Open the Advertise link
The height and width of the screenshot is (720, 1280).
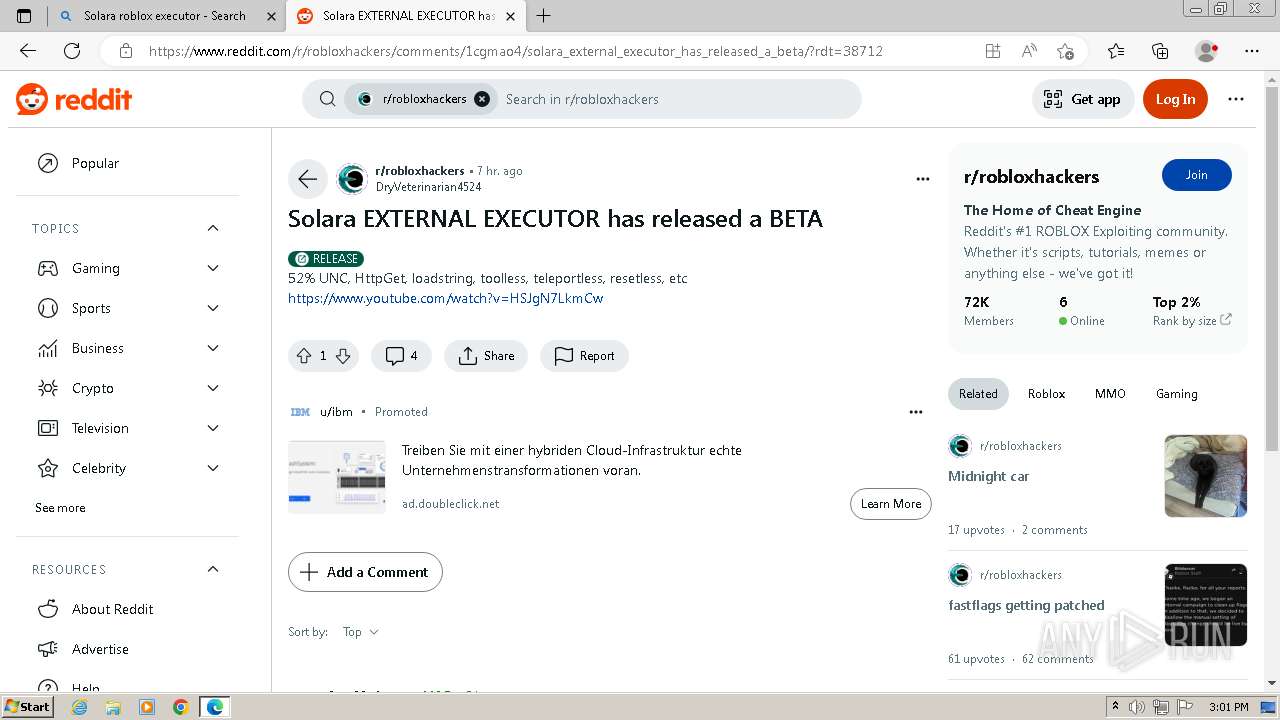tap(100, 649)
